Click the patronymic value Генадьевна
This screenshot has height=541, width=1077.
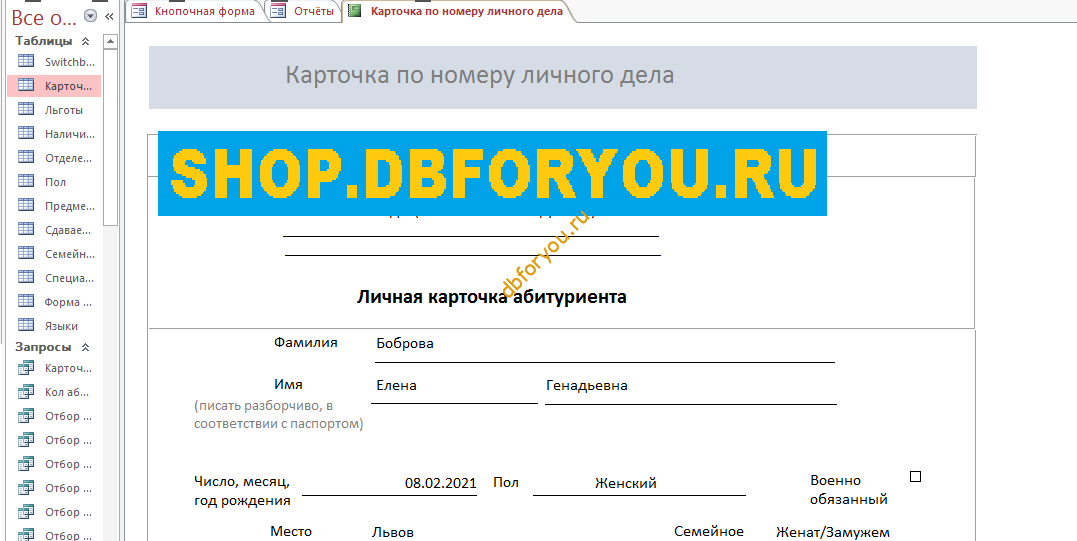click(587, 385)
